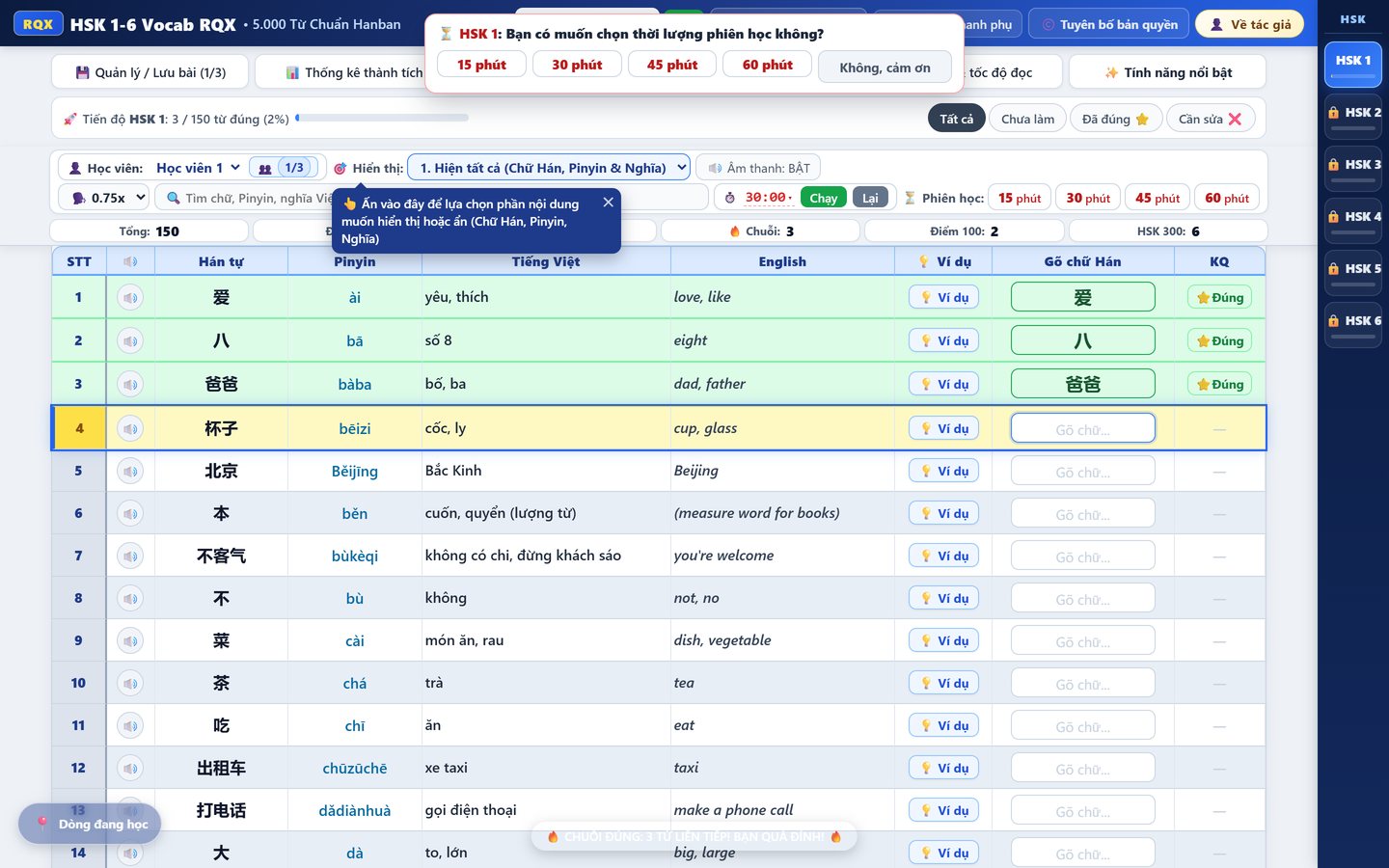Open the Về tác giả page
The height and width of the screenshot is (868, 1389).
(1250, 24)
